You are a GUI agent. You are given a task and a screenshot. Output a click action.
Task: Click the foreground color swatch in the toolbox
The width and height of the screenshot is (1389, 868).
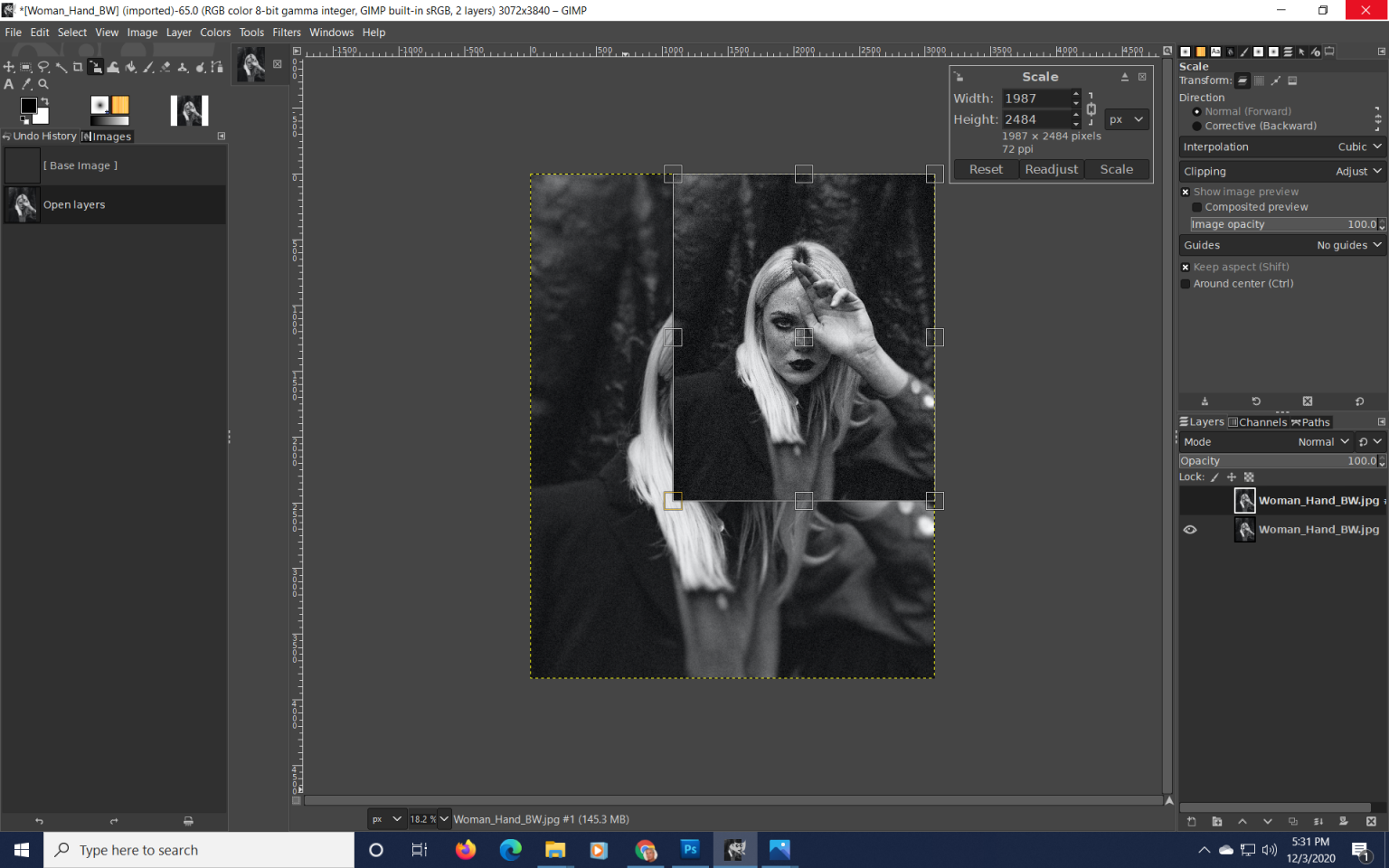(30, 107)
